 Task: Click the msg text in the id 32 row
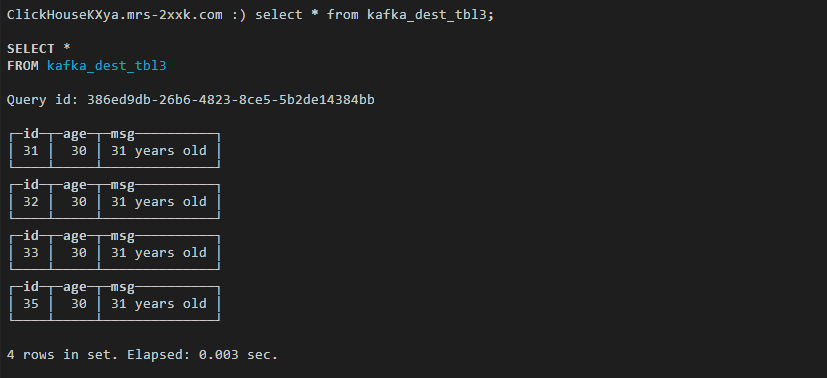point(159,202)
